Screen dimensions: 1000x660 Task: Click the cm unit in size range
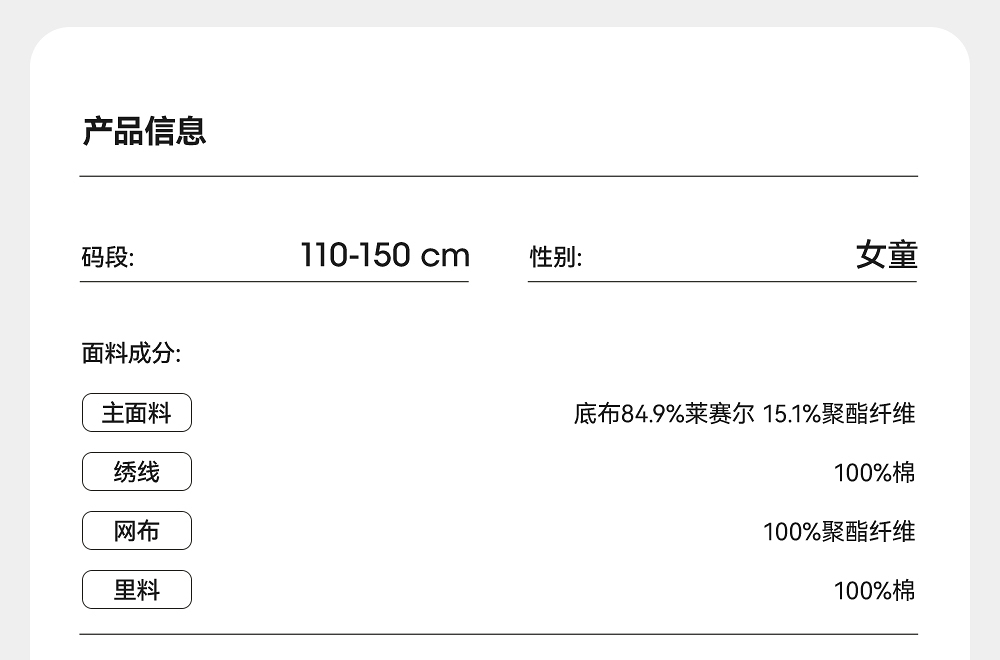[x=445, y=255]
